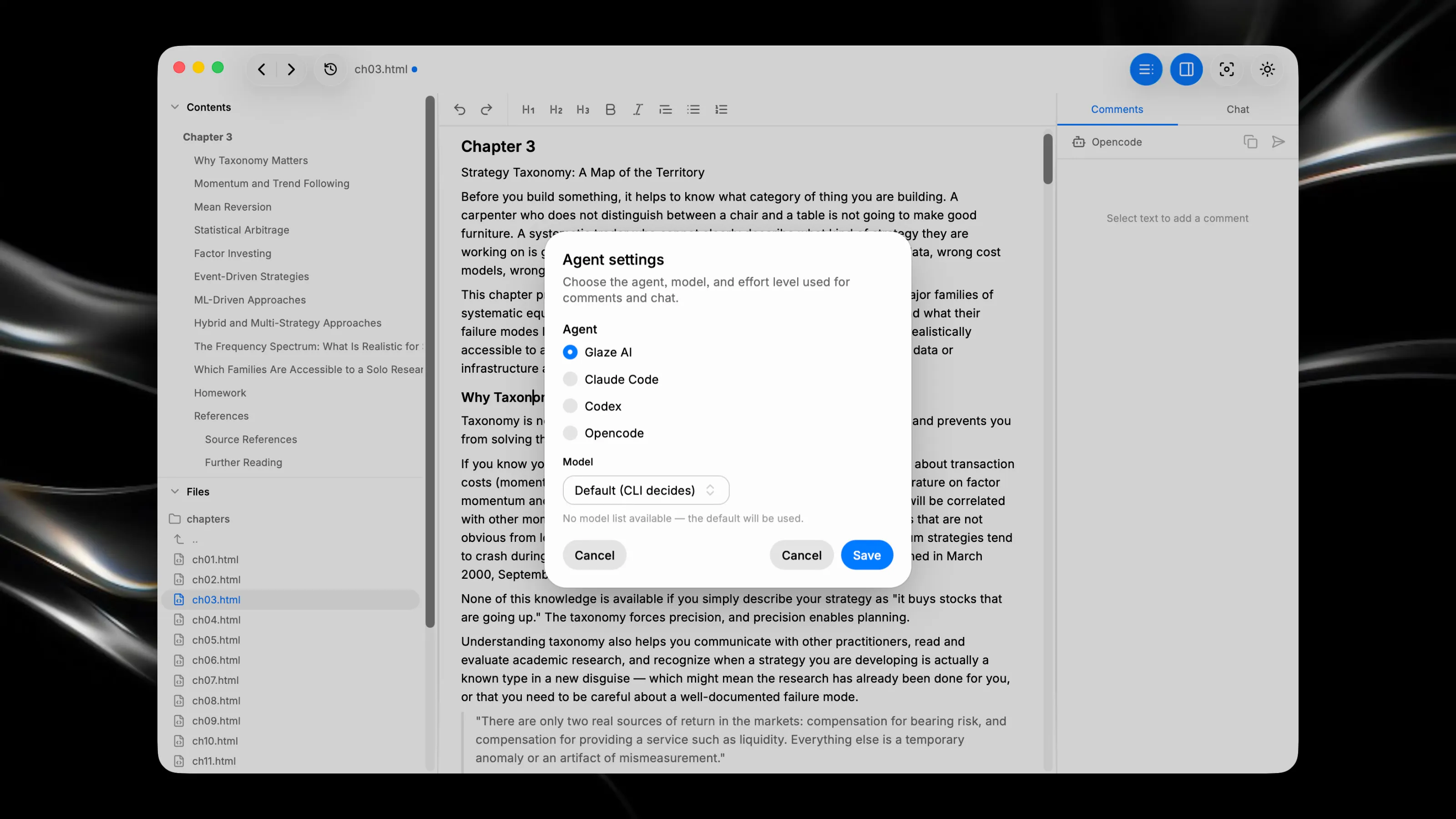This screenshot has height=819, width=1456.
Task: Open the Model dropdown
Action: 646,490
